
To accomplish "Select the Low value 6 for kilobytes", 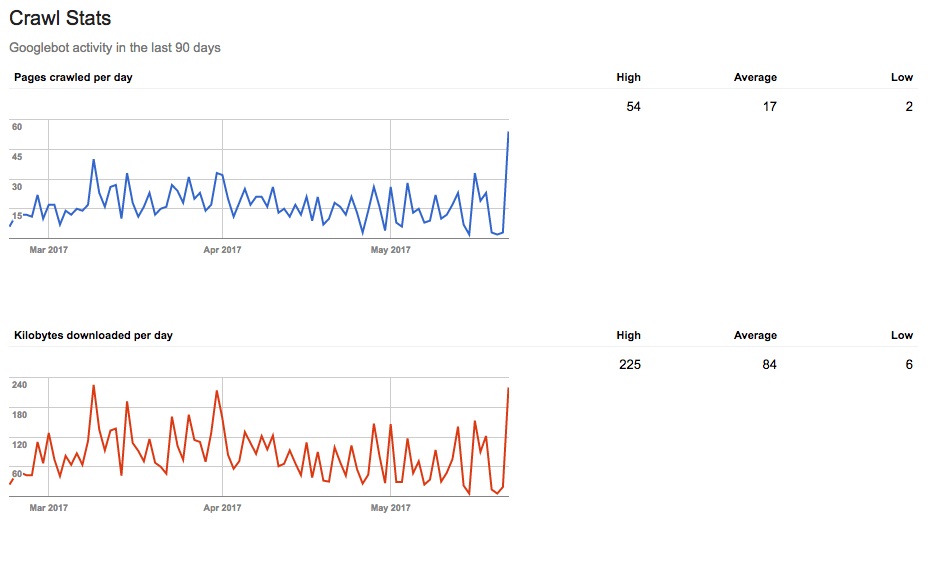I will [x=909, y=365].
